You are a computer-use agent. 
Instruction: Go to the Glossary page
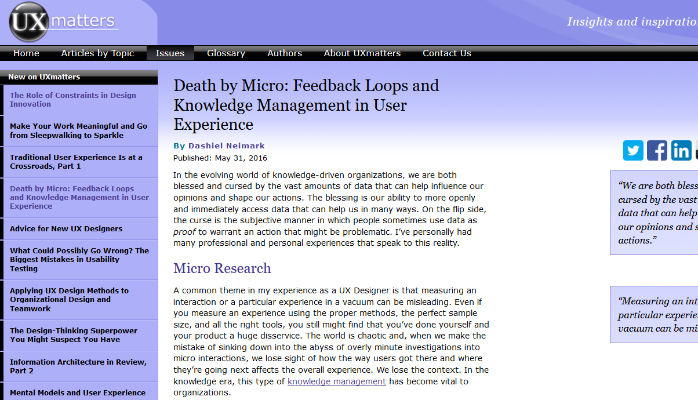(x=226, y=53)
